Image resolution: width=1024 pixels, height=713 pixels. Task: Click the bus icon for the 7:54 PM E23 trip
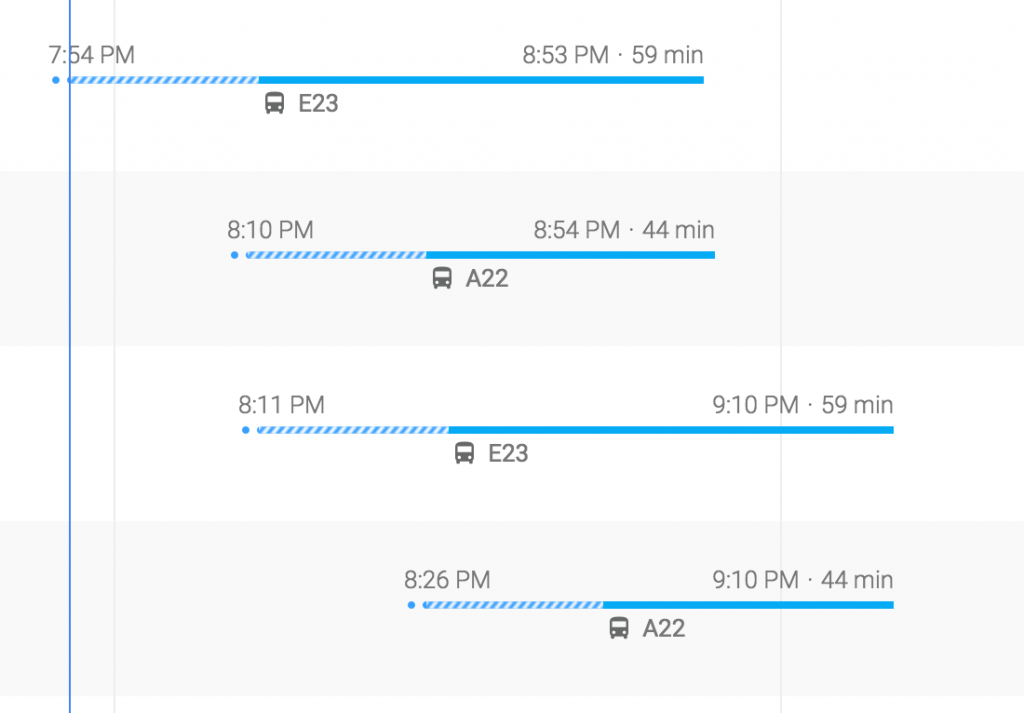[x=274, y=103]
